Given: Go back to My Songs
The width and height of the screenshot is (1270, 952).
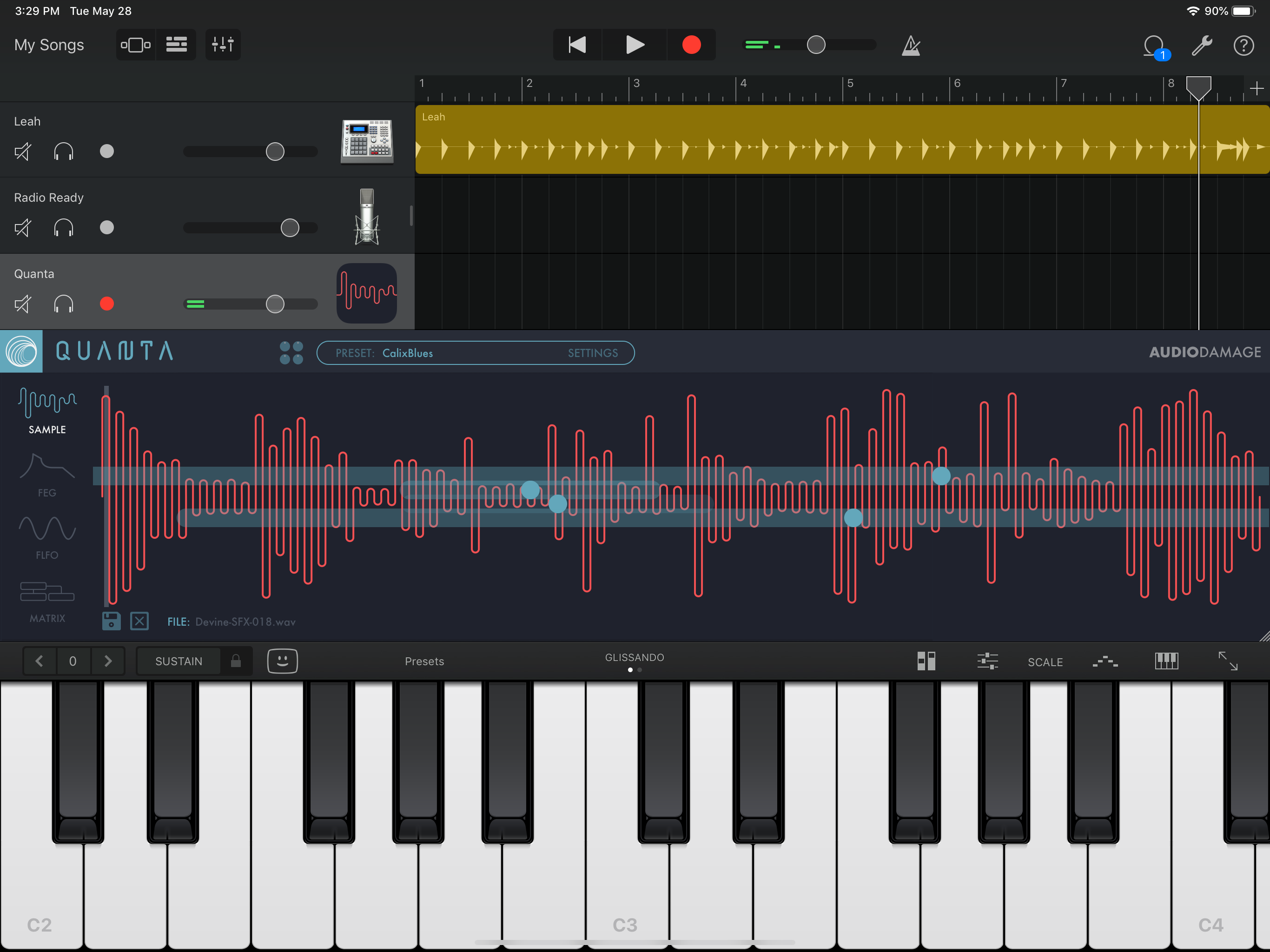Looking at the screenshot, I should [49, 45].
